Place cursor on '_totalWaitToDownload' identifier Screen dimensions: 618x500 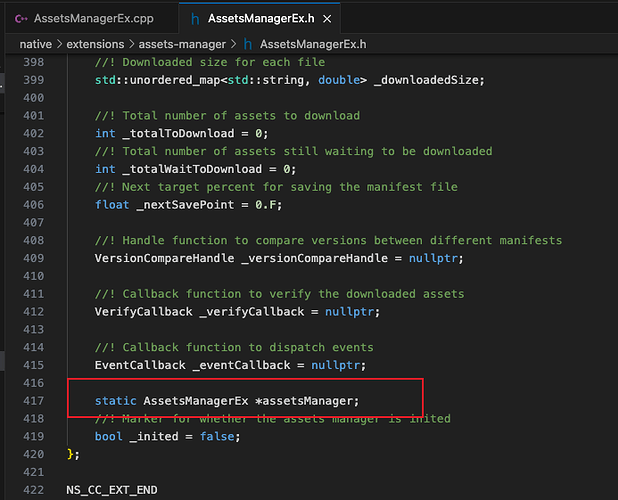pyautogui.click(x=192, y=169)
